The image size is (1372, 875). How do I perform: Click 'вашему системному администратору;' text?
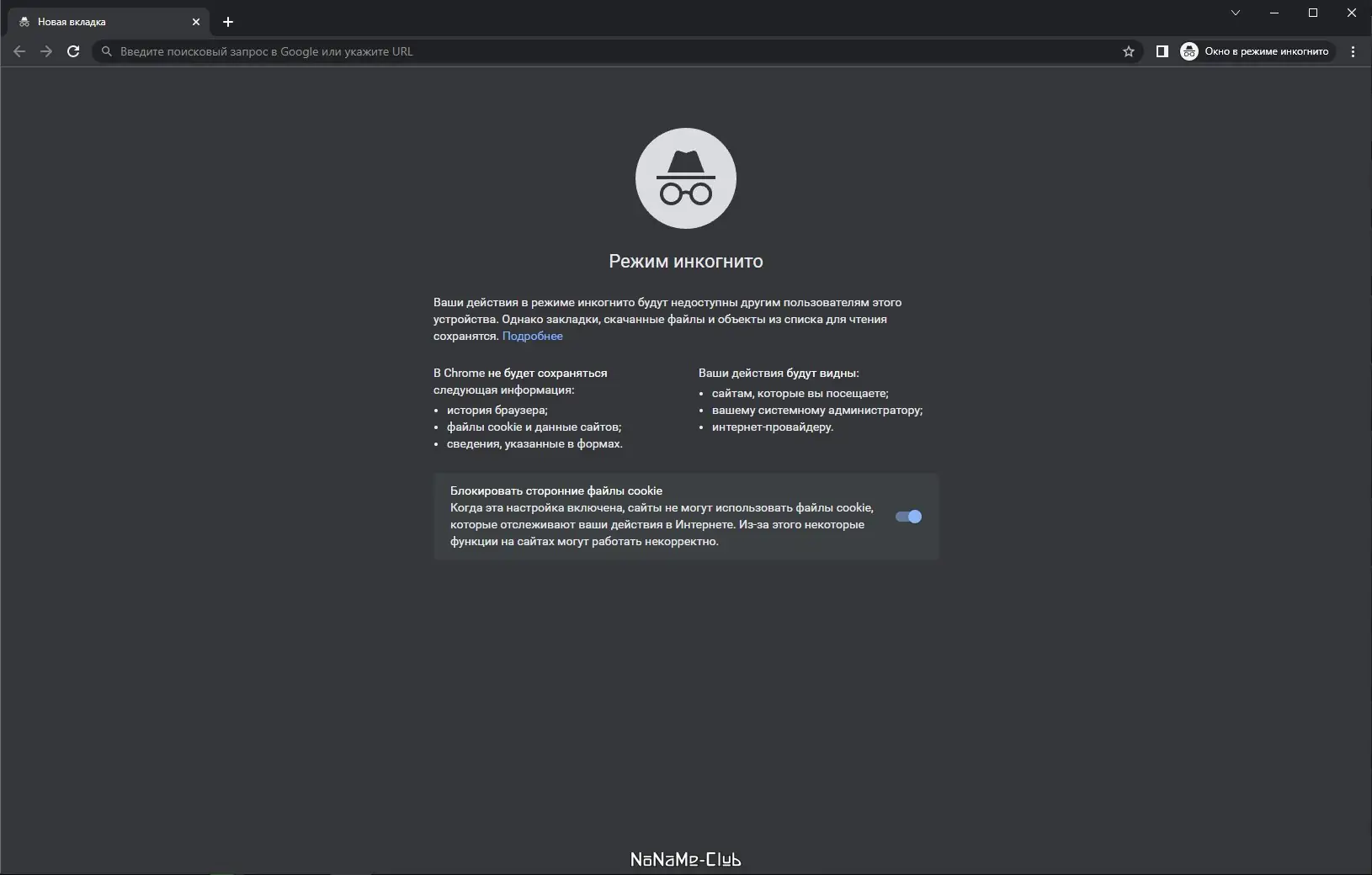817,410
